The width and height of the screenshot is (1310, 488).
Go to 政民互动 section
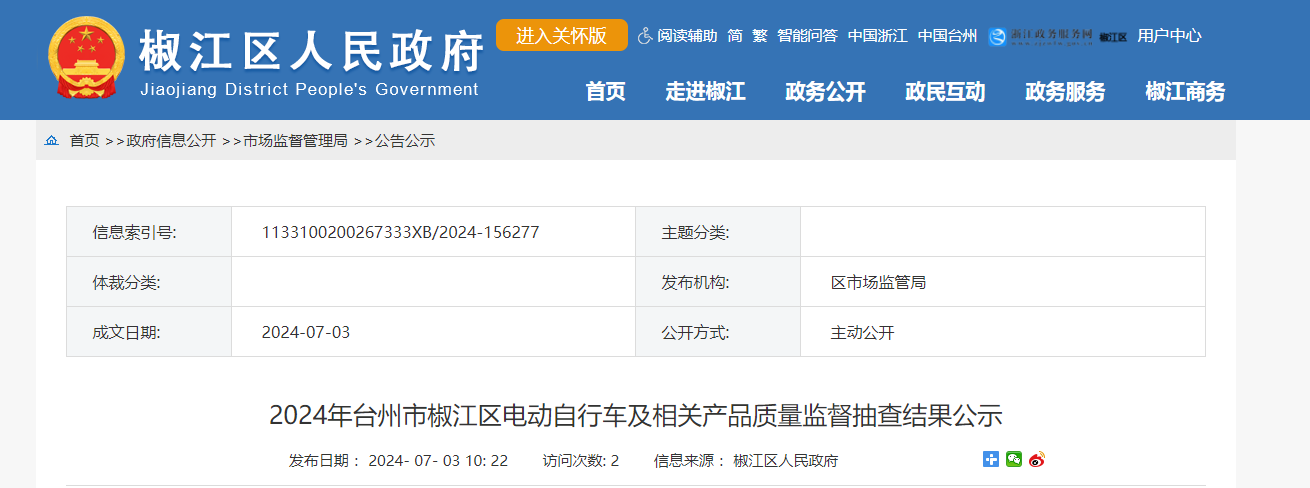click(945, 92)
